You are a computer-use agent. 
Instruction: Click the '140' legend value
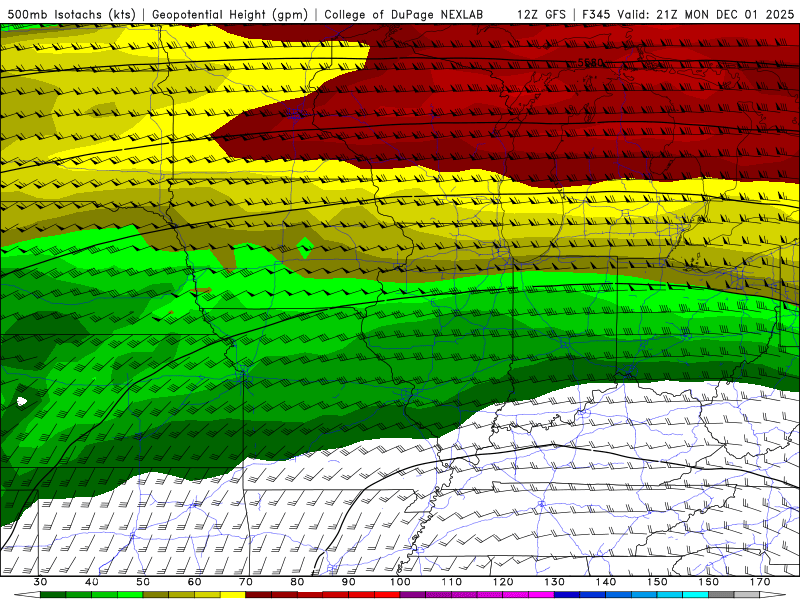pos(606,582)
